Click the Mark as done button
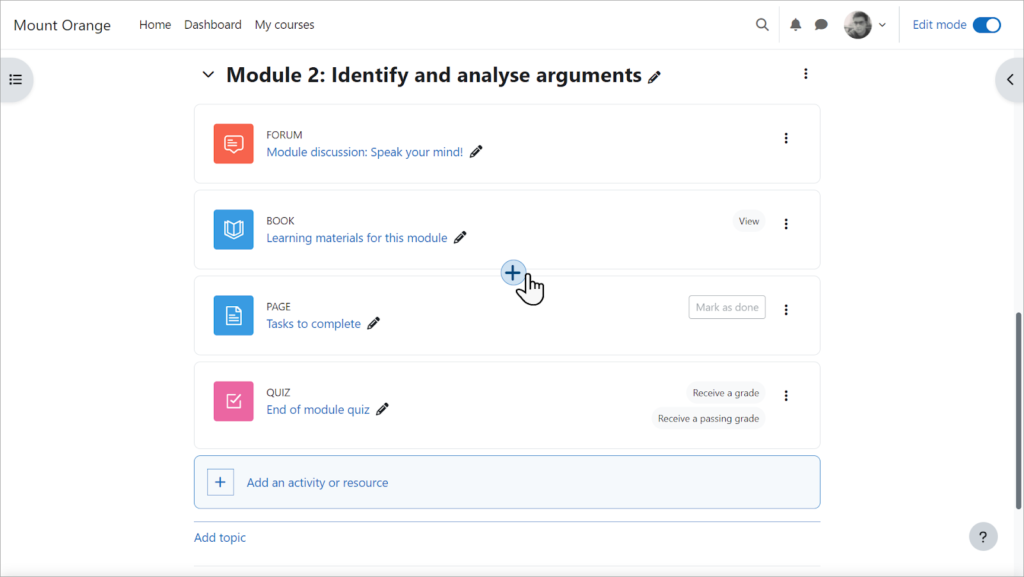The image size is (1024, 577). (x=726, y=307)
